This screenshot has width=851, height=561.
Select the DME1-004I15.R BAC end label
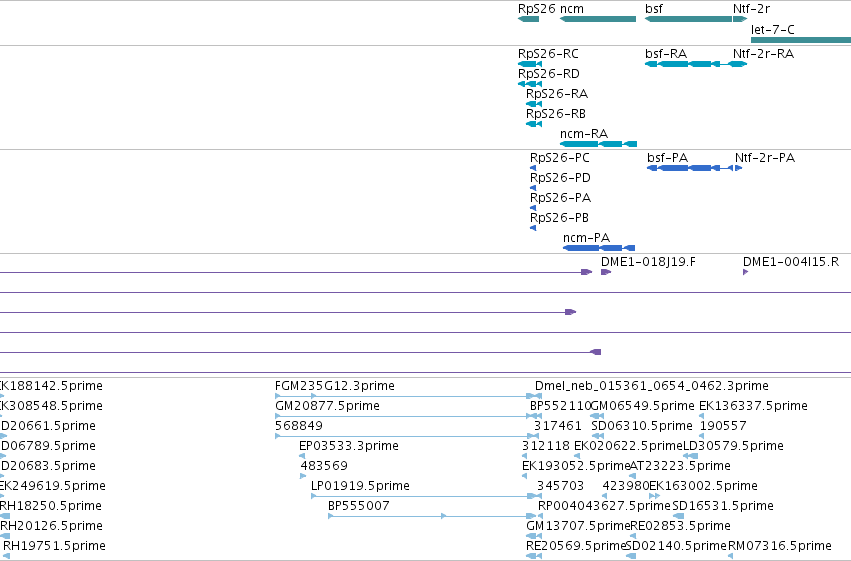[x=791, y=262]
